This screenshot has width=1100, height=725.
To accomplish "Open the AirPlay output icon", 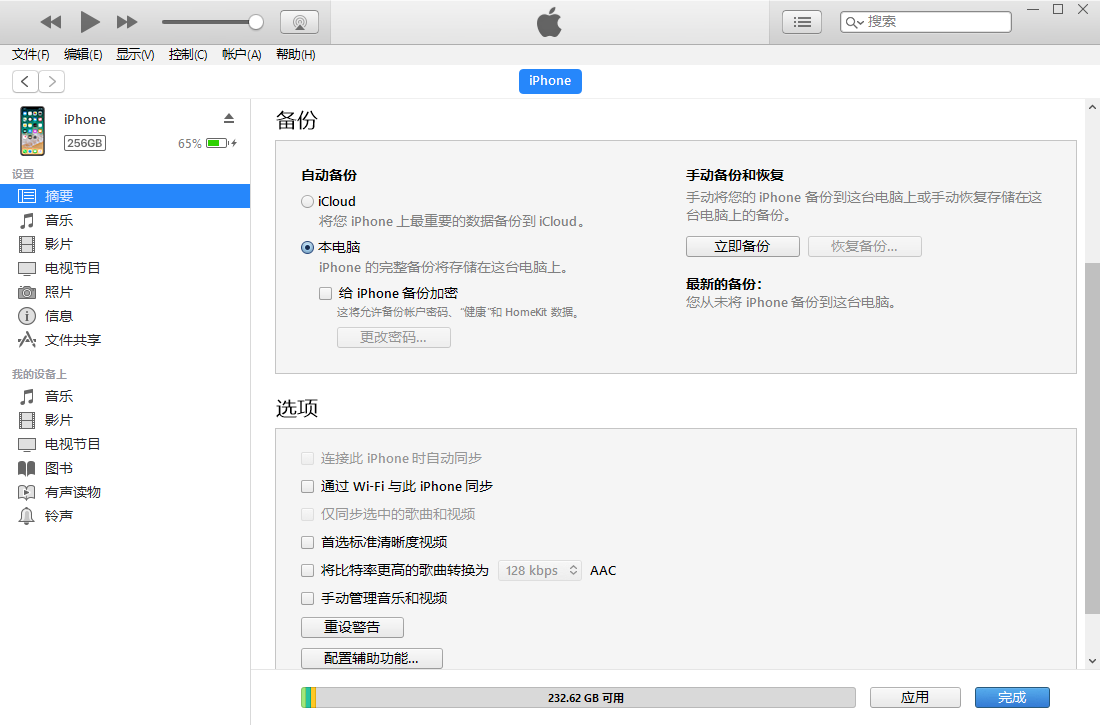I will [x=299, y=22].
